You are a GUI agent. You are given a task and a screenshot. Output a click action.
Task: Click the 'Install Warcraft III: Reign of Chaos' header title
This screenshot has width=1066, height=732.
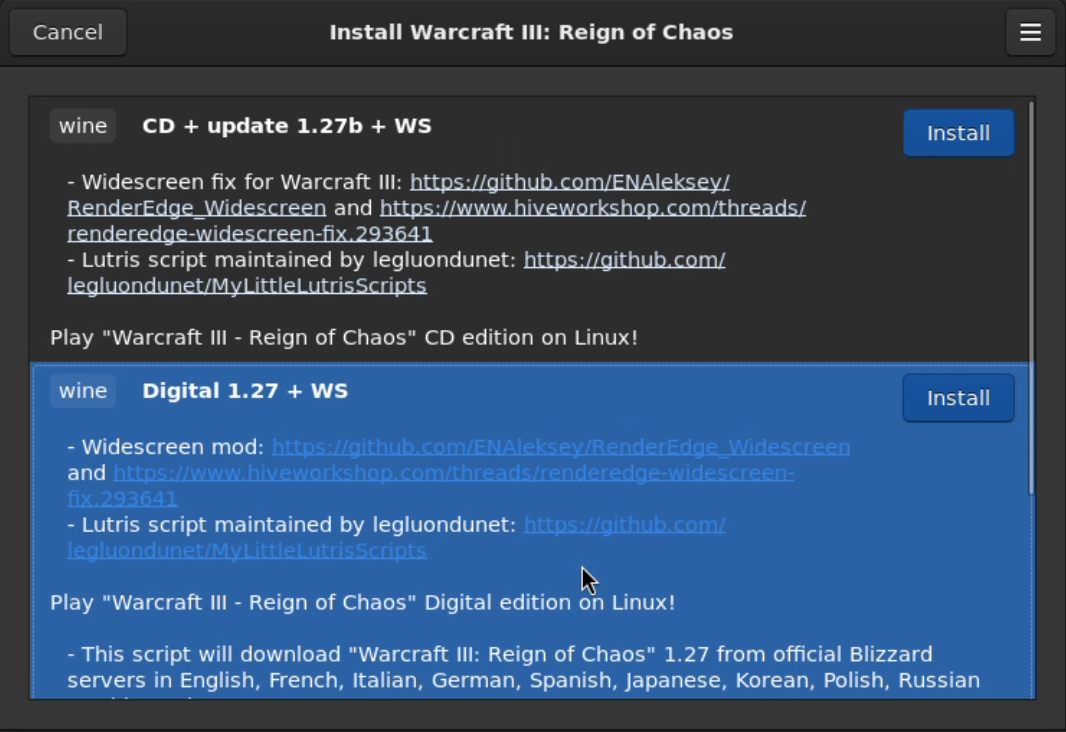coord(532,32)
